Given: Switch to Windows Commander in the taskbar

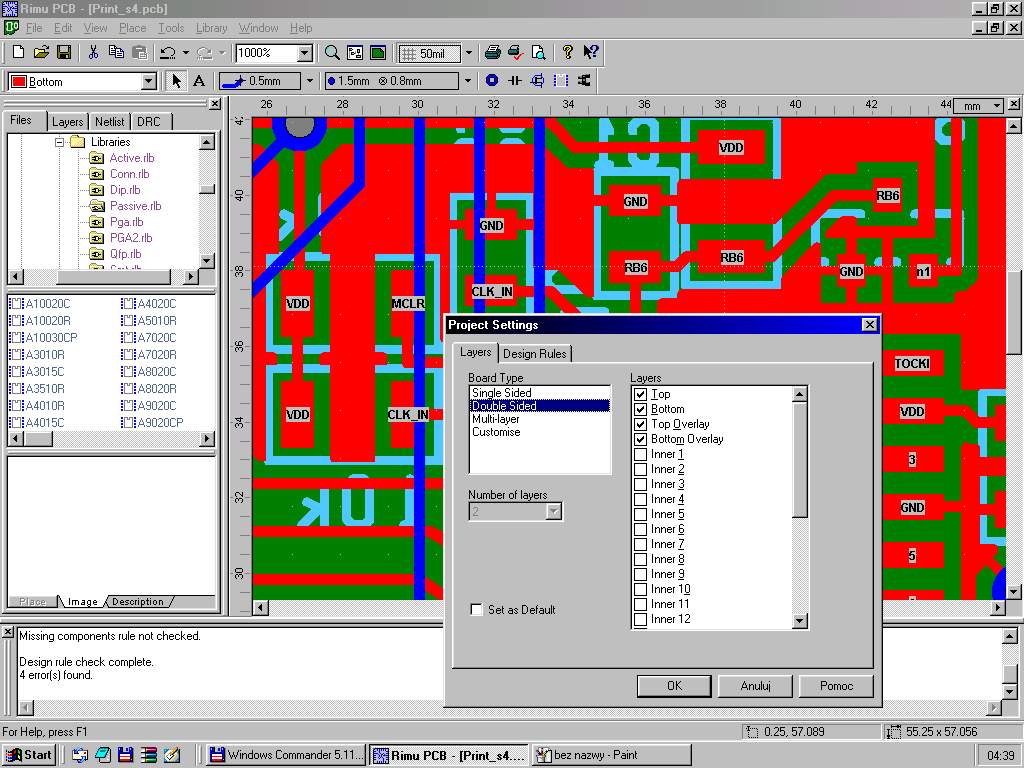Looking at the screenshot, I should pyautogui.click(x=286, y=755).
